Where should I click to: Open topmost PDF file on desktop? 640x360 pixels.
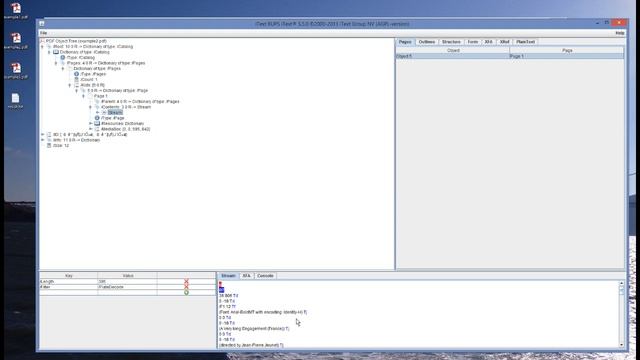tap(16, 11)
